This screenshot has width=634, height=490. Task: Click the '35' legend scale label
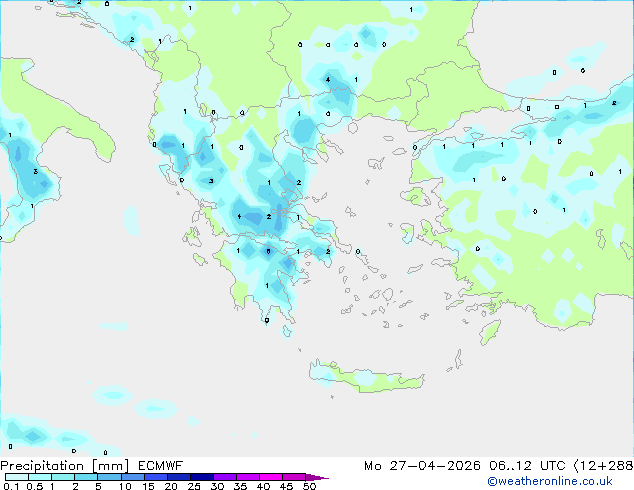coord(240,486)
